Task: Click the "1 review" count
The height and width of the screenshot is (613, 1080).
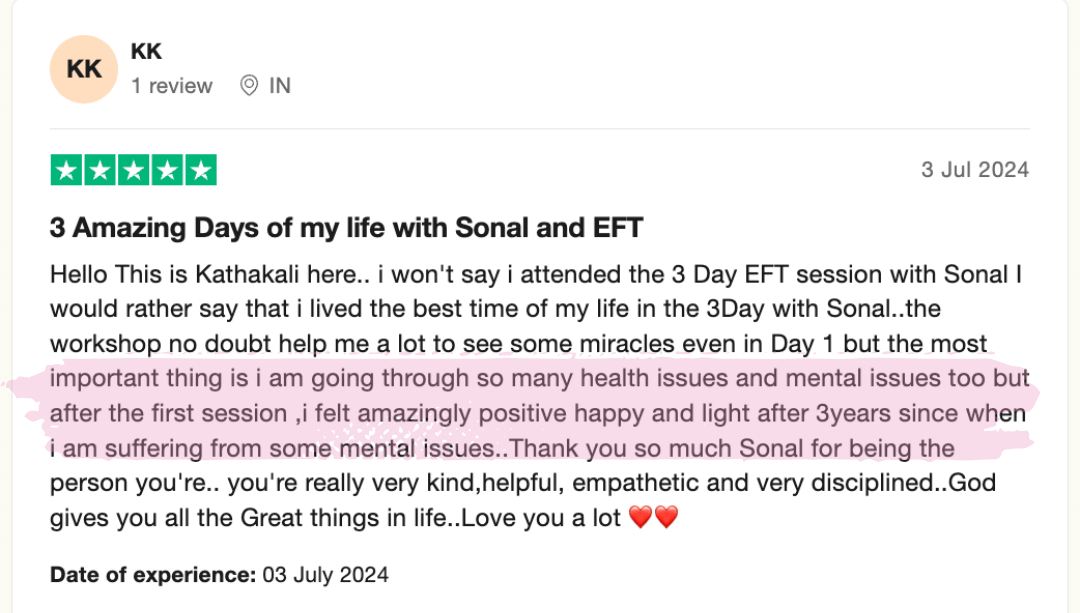Action: (172, 86)
